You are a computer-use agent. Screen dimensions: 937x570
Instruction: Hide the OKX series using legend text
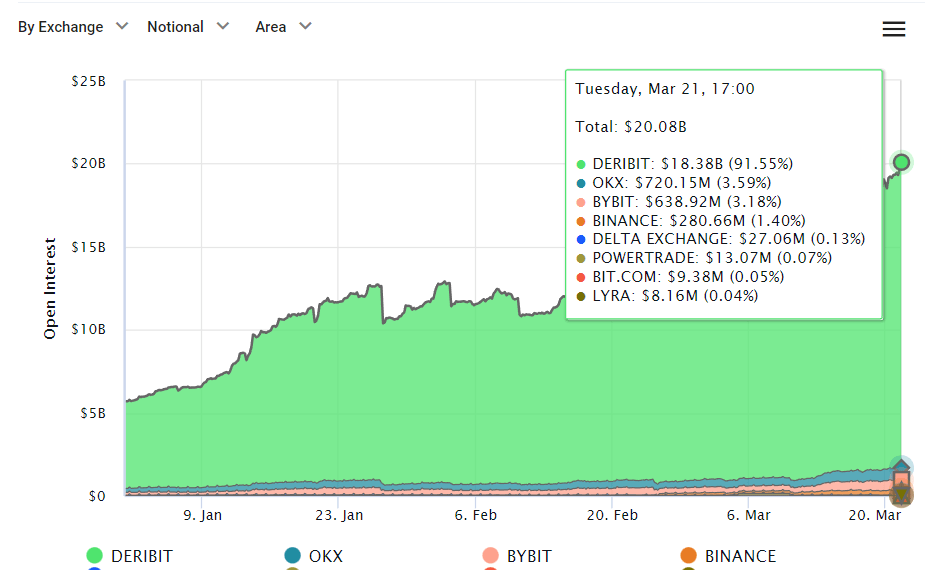[326, 556]
